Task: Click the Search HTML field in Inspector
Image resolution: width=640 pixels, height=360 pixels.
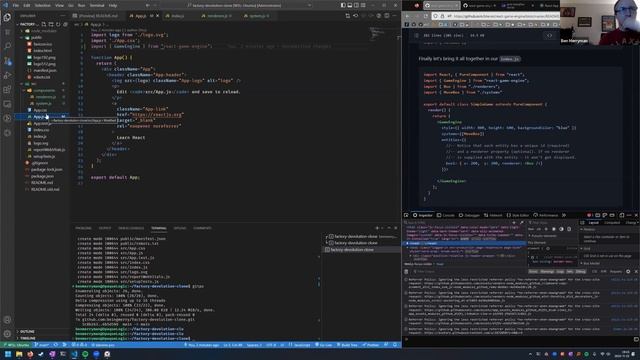Action: click(x=456, y=222)
